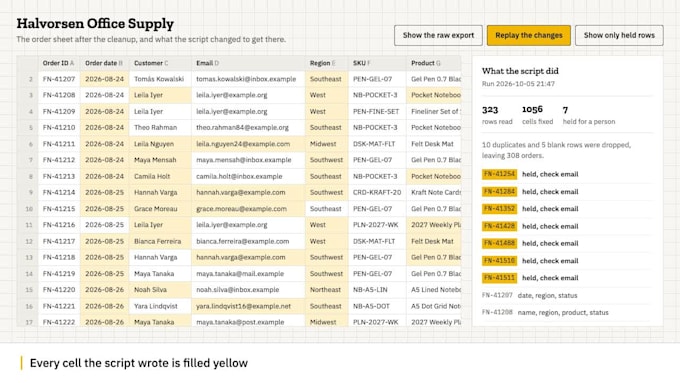The height and width of the screenshot is (383, 680).
Task: Select the Camila Holt customer cell
Action: point(160,176)
